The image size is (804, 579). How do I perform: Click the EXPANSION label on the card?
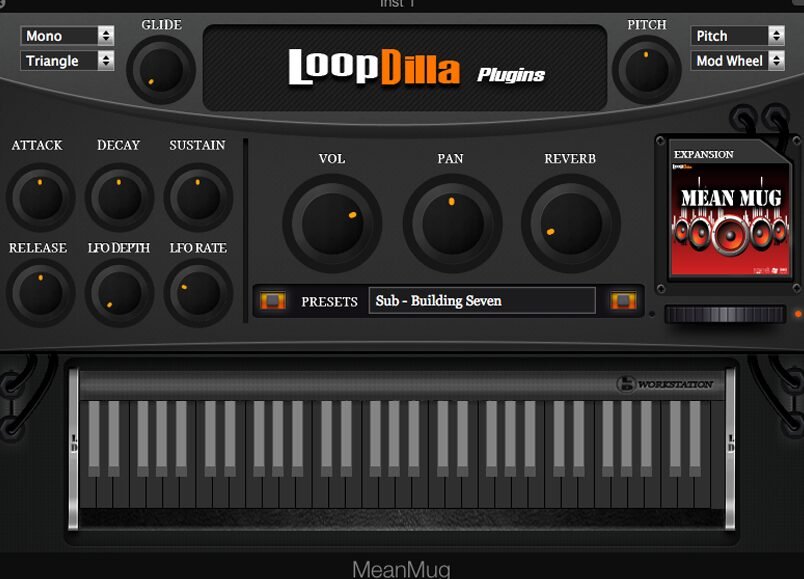[x=704, y=154]
